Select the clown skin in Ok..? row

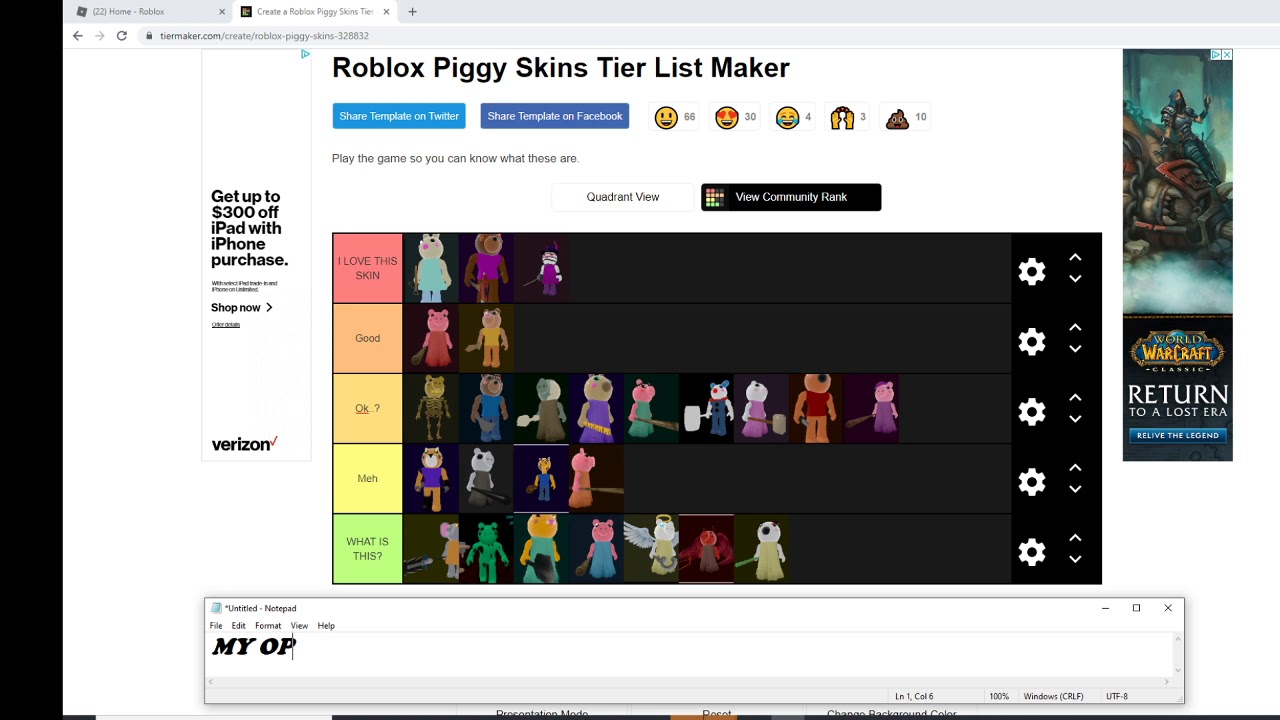tap(707, 408)
